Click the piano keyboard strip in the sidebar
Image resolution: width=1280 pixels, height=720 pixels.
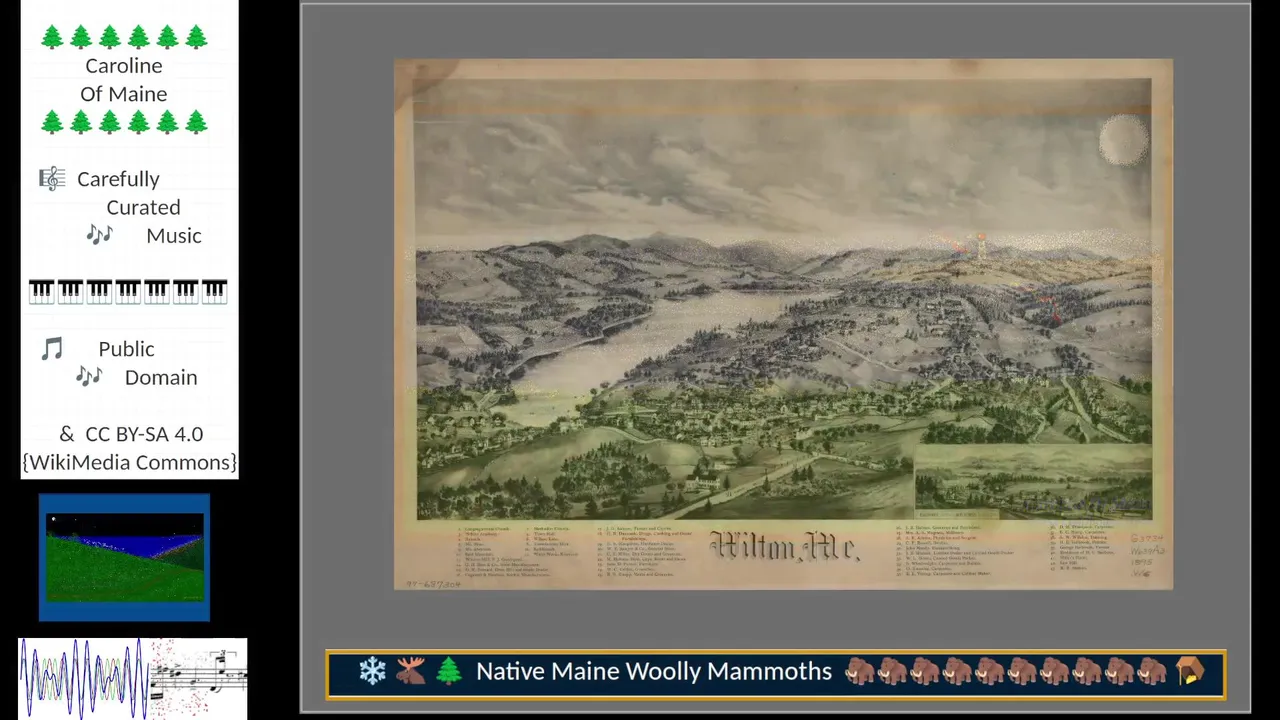(128, 291)
